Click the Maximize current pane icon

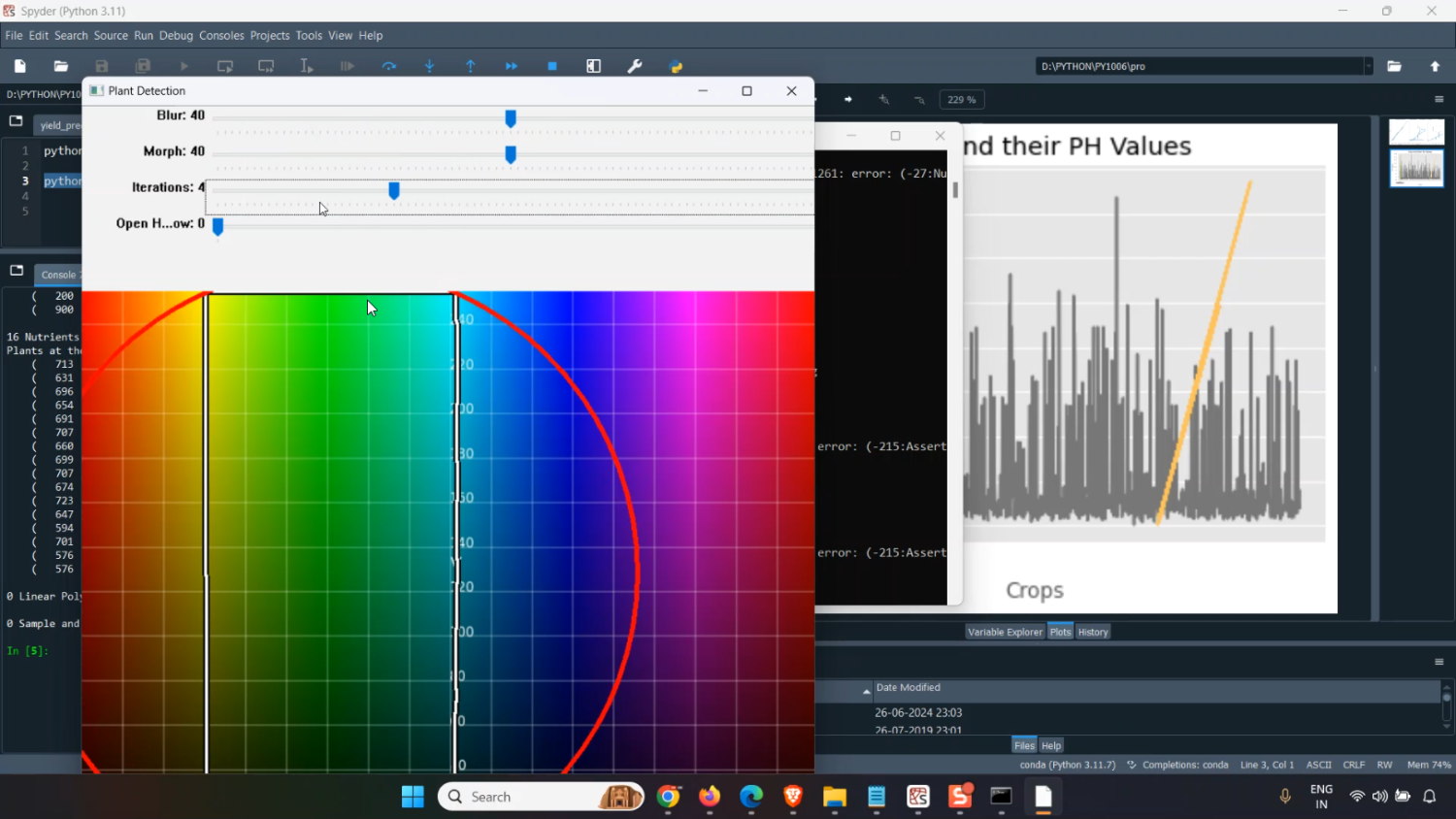(594, 66)
